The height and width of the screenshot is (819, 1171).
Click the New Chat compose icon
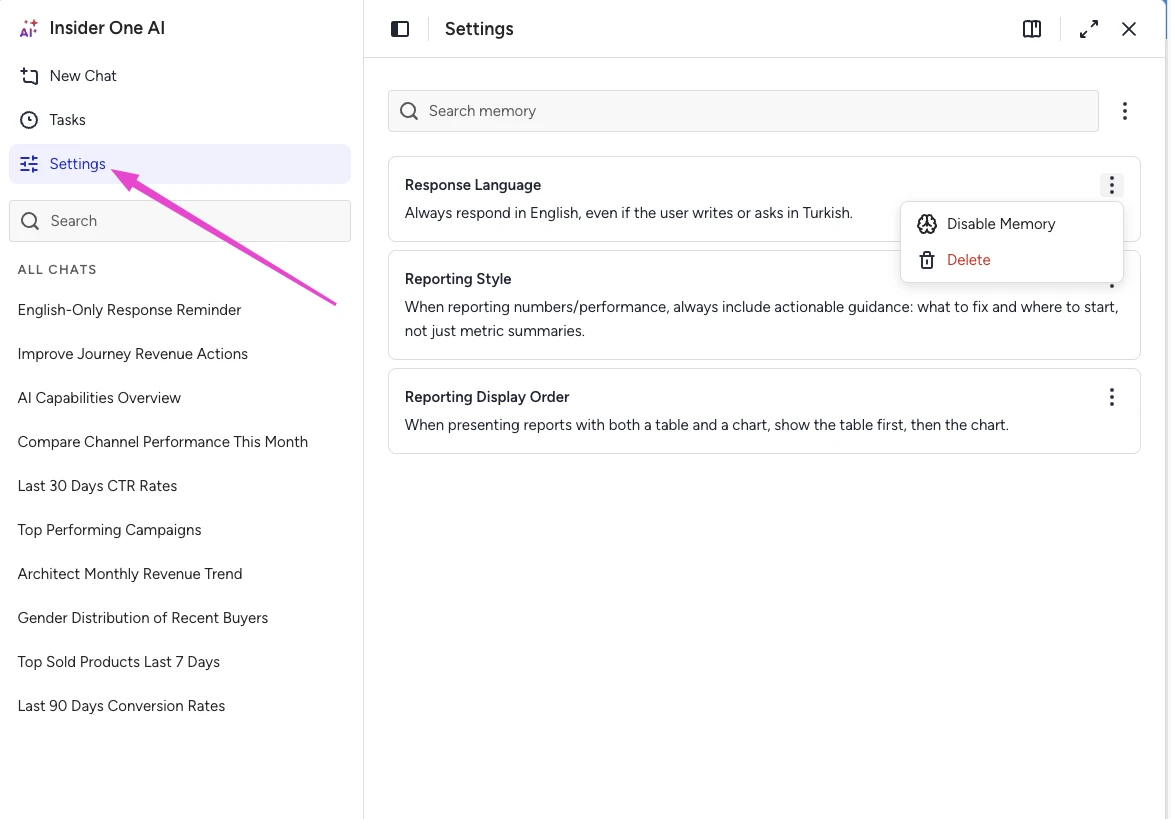pyautogui.click(x=29, y=76)
